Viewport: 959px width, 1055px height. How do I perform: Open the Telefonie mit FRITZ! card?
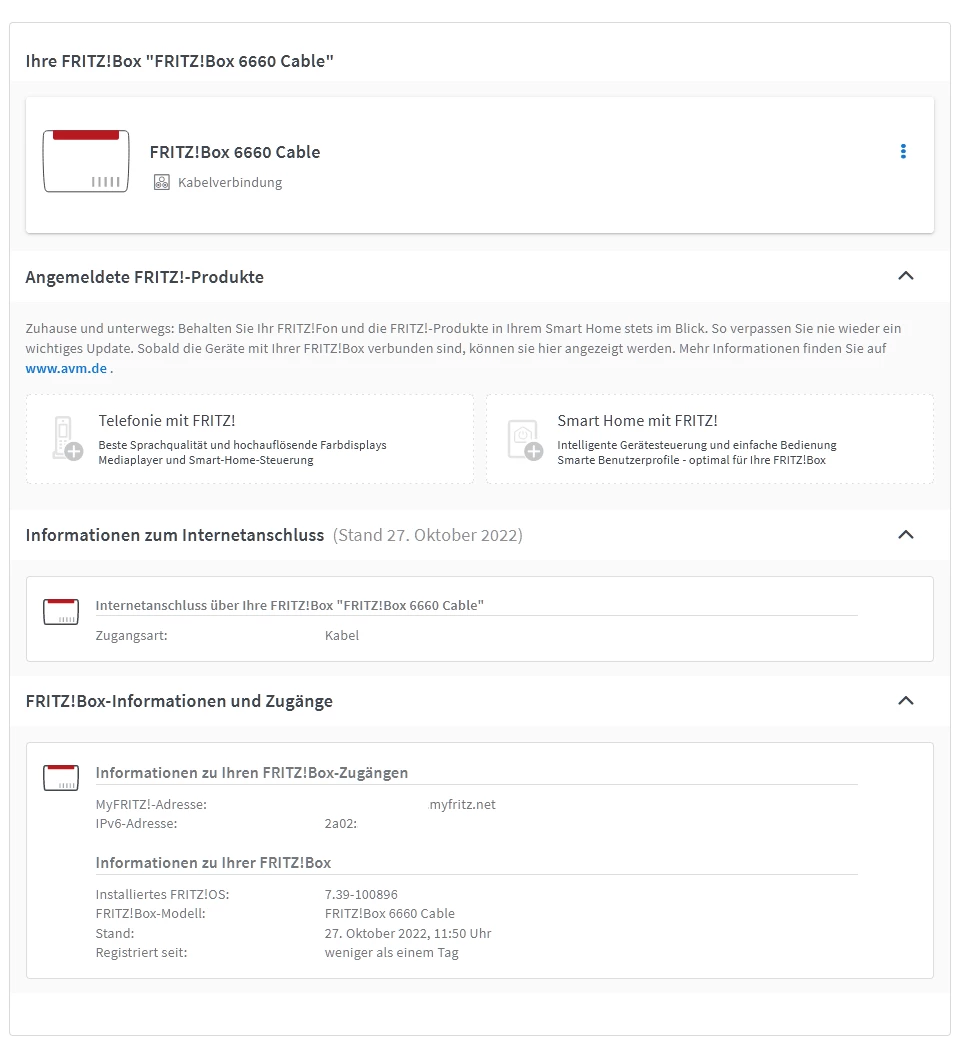point(250,439)
